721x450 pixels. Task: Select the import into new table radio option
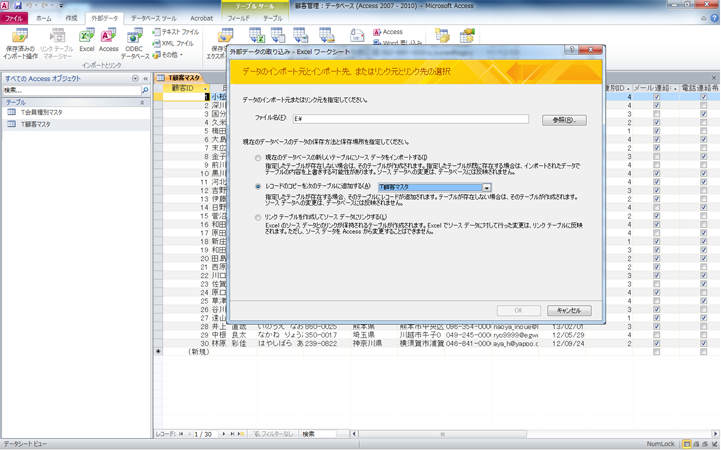coord(259,157)
